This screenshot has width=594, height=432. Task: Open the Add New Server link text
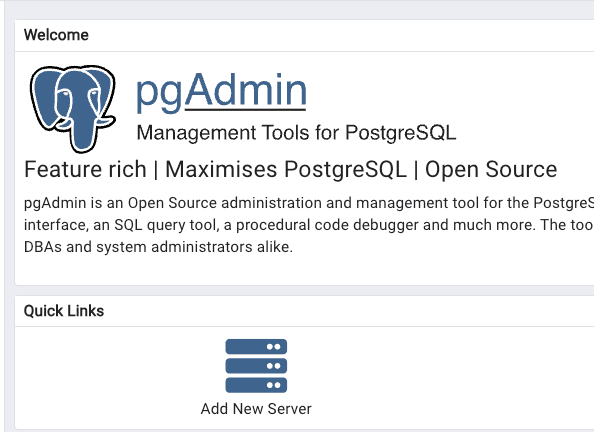256,409
